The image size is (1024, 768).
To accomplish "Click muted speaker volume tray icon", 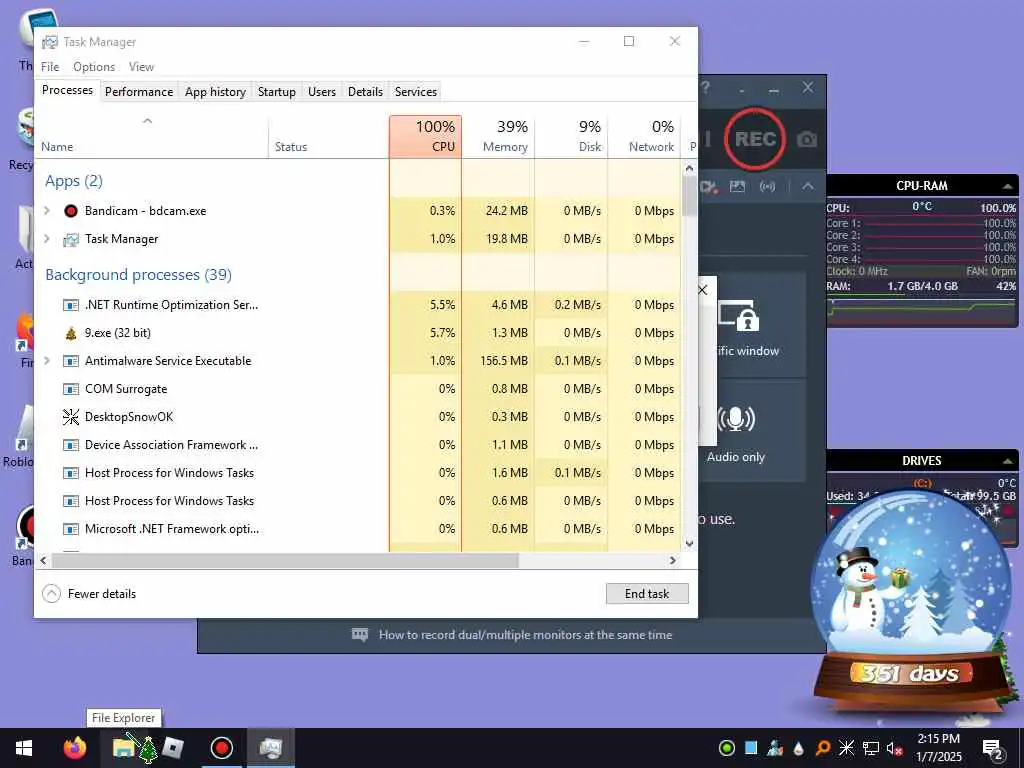I will [895, 748].
